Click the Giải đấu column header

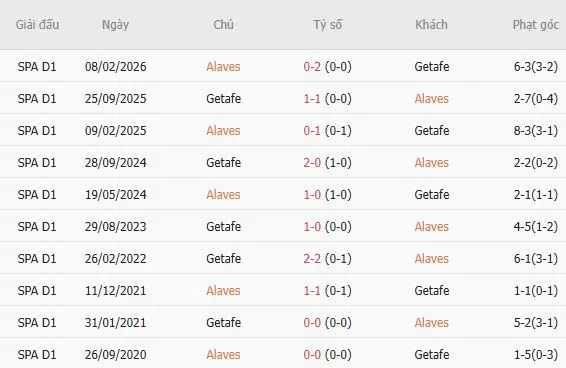tap(37, 25)
